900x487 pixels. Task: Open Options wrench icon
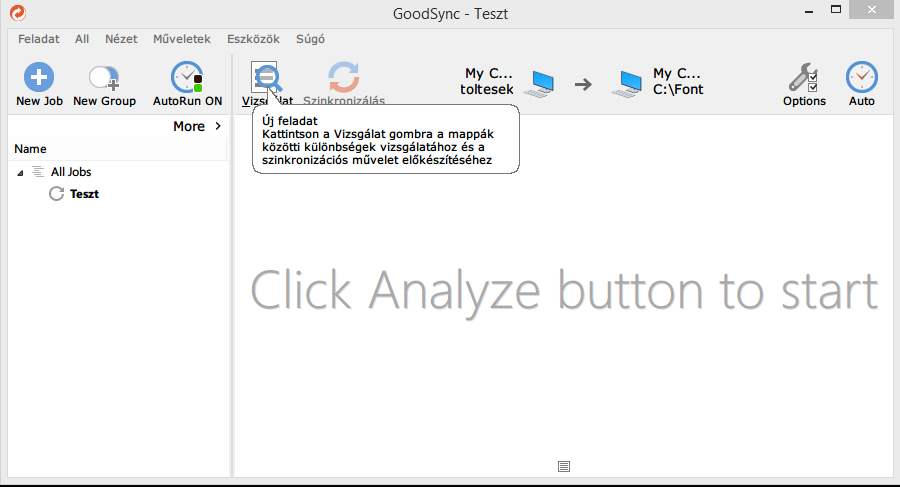tap(803, 77)
